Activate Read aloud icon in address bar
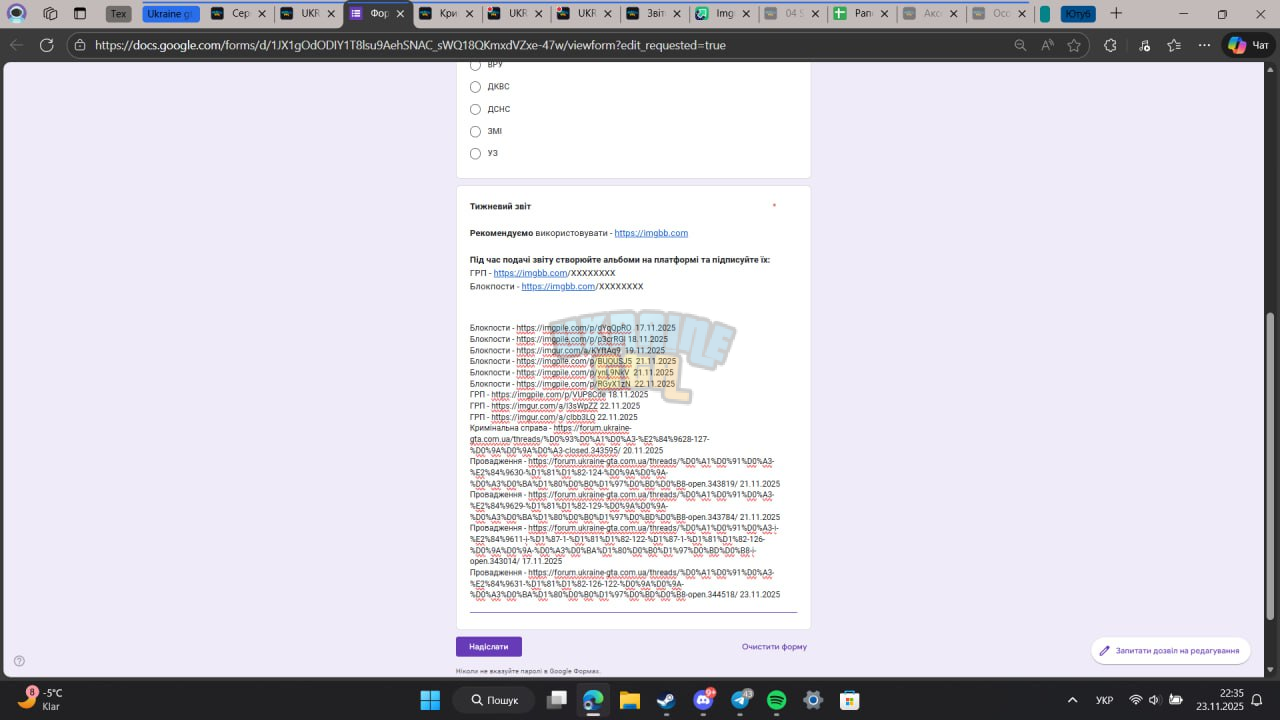 pos(1047,45)
